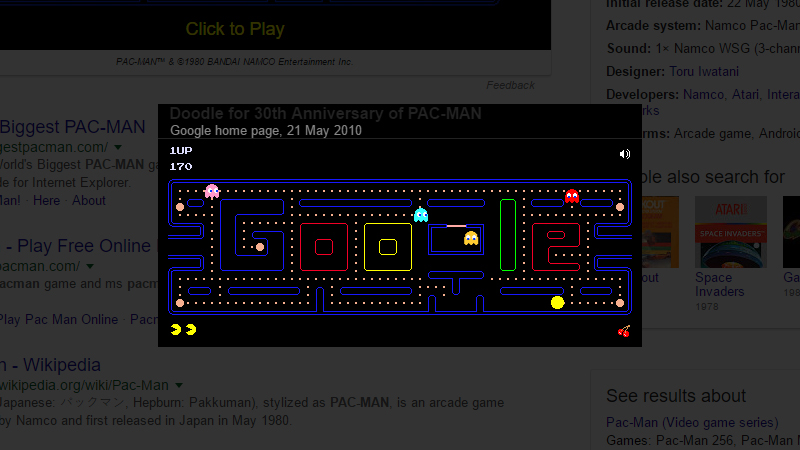Click the BANDAI NAMCO copyright text
Screen dimensions: 800x450
235,62
